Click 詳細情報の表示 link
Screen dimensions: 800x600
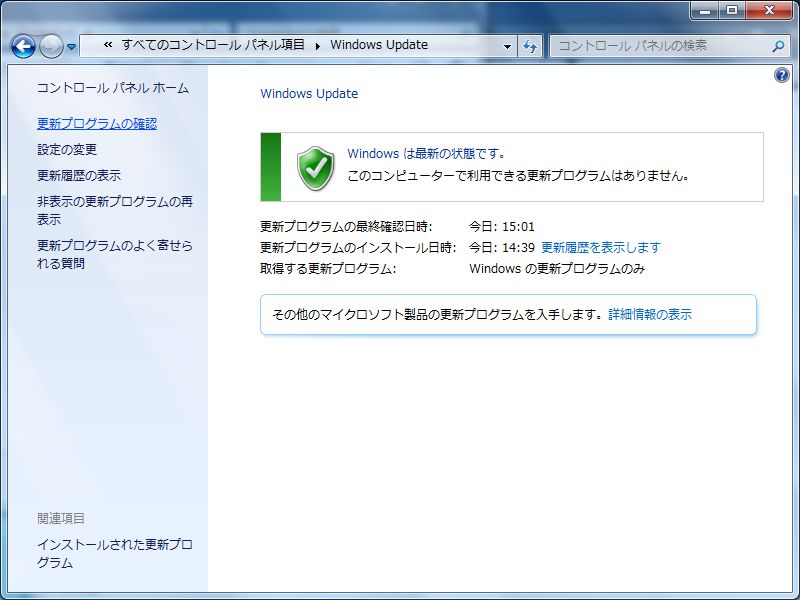650,314
